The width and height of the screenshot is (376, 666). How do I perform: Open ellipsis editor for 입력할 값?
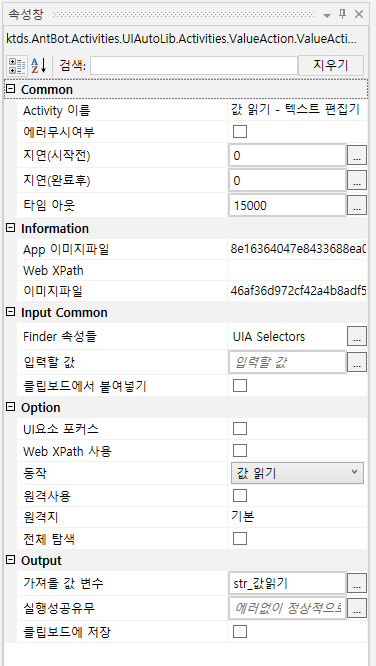coord(357,362)
